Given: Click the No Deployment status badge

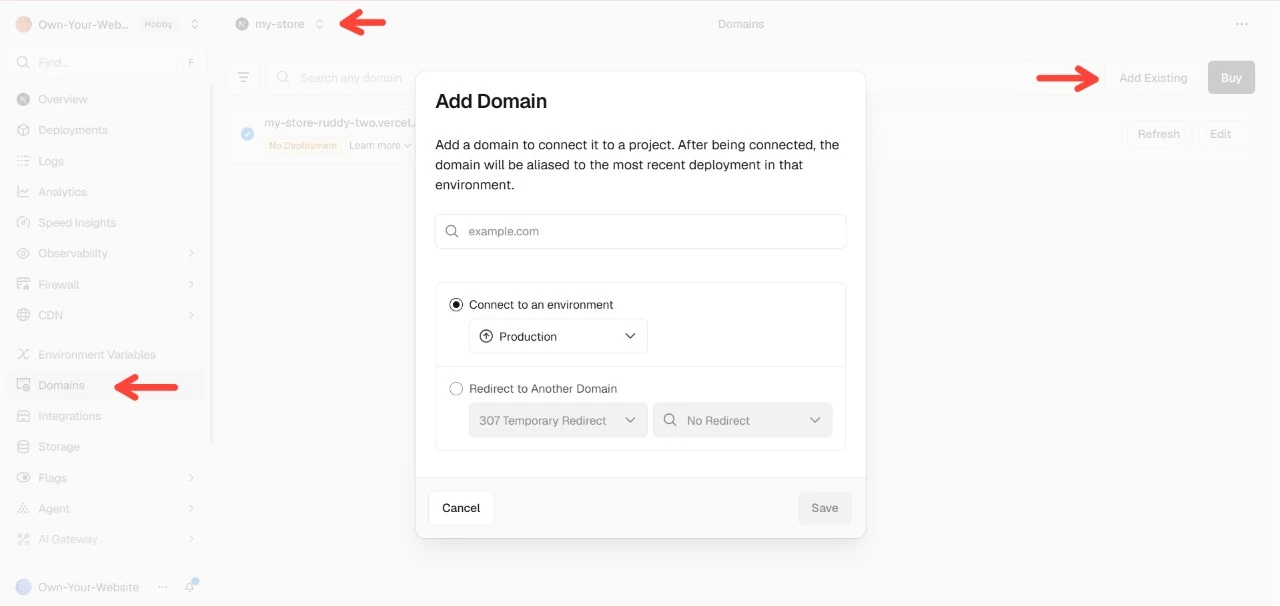Looking at the screenshot, I should coord(303,146).
